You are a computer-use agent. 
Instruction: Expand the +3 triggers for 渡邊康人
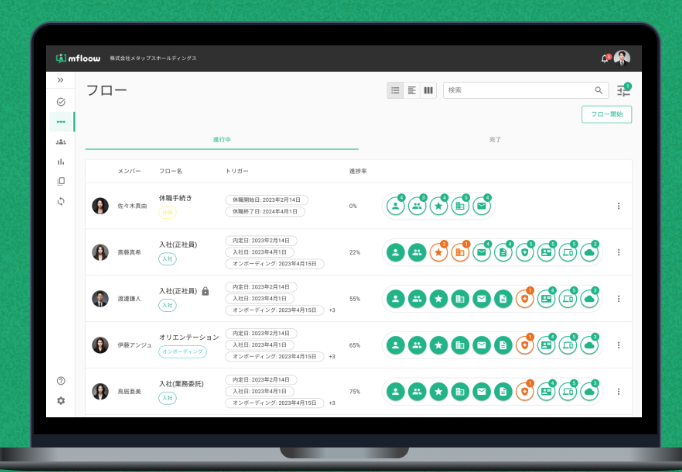pos(332,310)
